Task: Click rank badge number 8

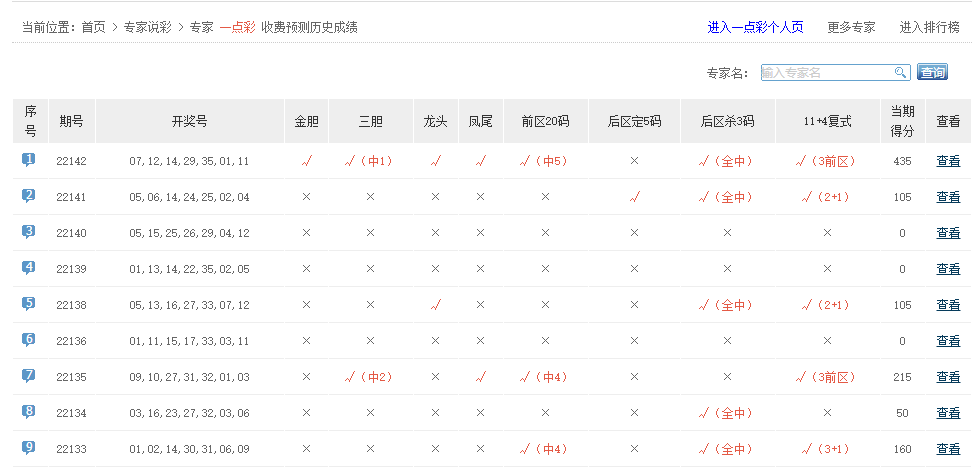Action: pyautogui.click(x=29, y=412)
